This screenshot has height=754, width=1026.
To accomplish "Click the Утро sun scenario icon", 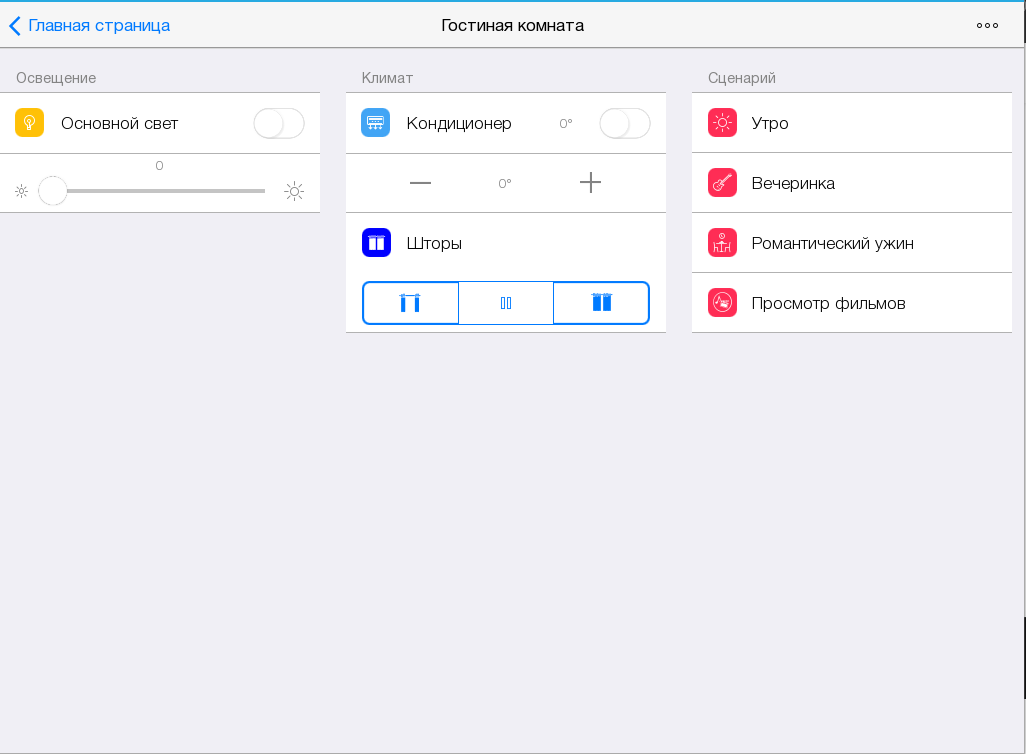I will [722, 123].
